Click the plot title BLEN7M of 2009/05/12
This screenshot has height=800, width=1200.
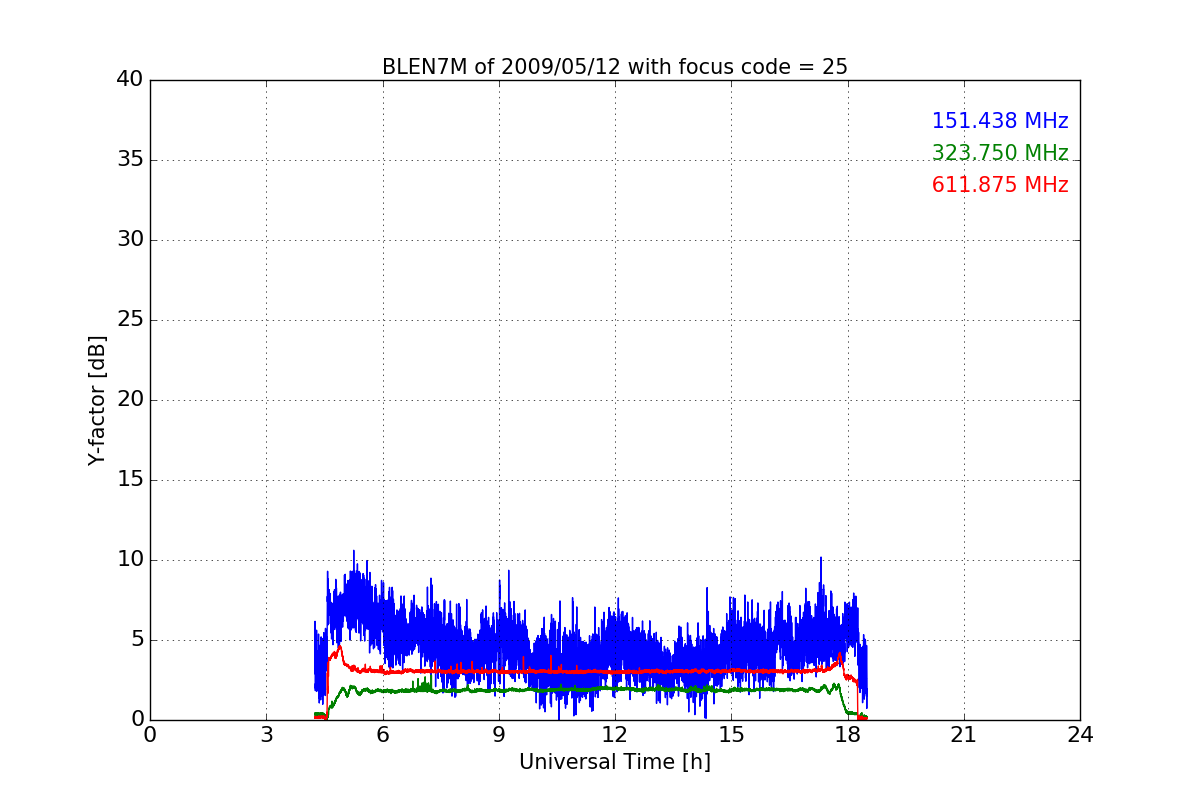[x=614, y=67]
